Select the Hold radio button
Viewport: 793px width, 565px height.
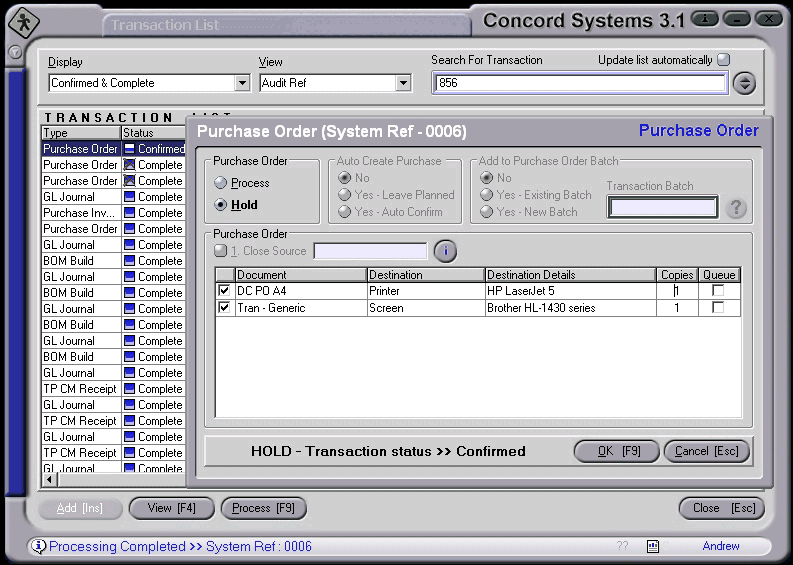(221, 205)
